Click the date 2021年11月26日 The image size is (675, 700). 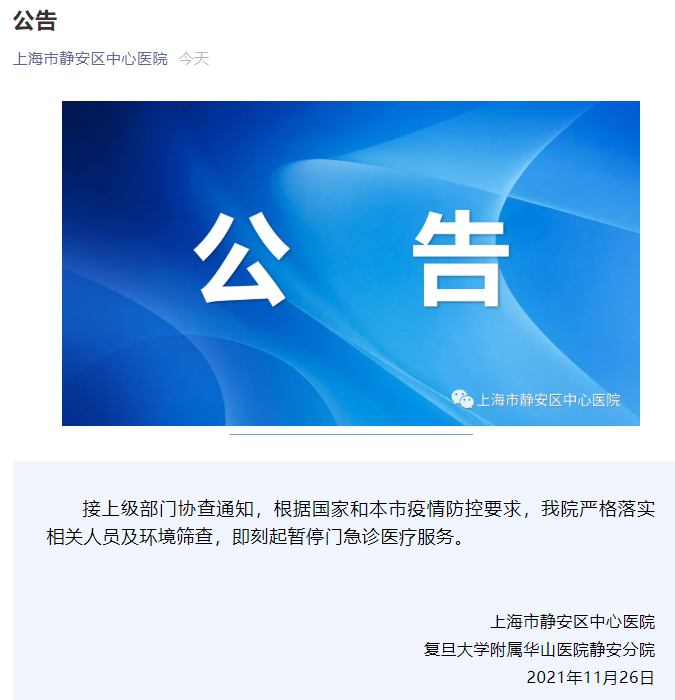591,677
